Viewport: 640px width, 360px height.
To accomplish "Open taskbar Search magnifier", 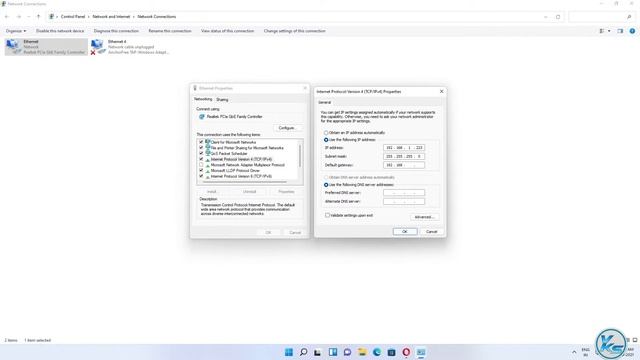I will (303, 352).
